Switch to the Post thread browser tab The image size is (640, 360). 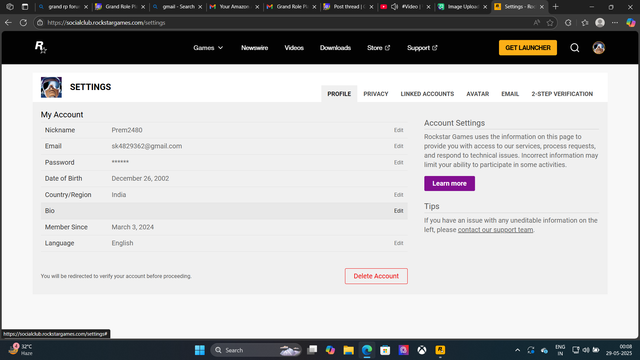(348, 7)
